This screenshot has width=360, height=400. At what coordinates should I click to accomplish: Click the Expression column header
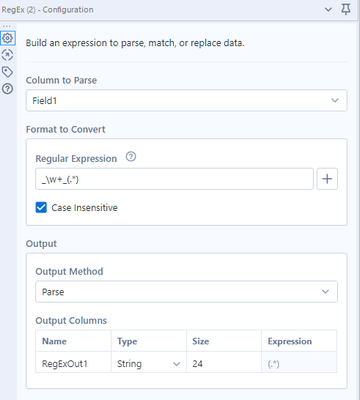[299, 341]
